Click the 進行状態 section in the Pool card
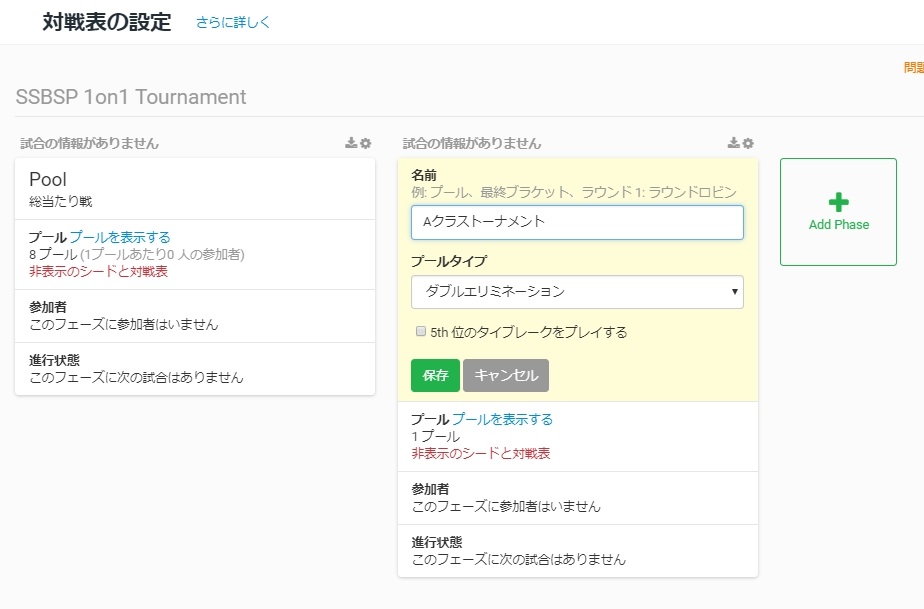Screen dimensions: 924x609 coord(195,369)
